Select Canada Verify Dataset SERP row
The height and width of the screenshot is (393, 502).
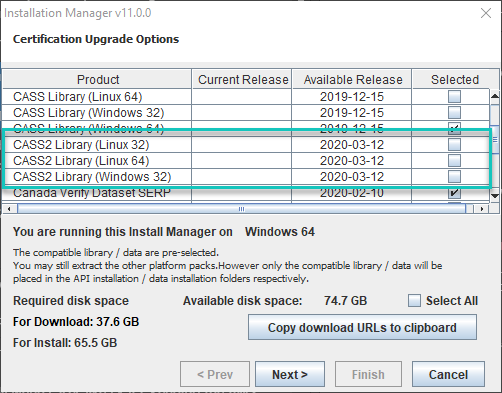click(x=246, y=193)
